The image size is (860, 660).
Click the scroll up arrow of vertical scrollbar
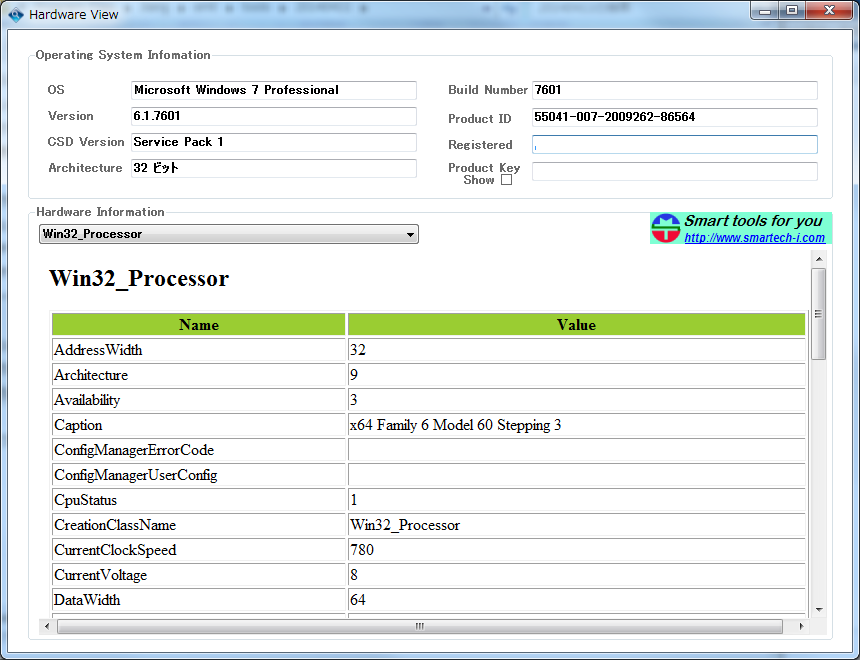click(x=819, y=258)
